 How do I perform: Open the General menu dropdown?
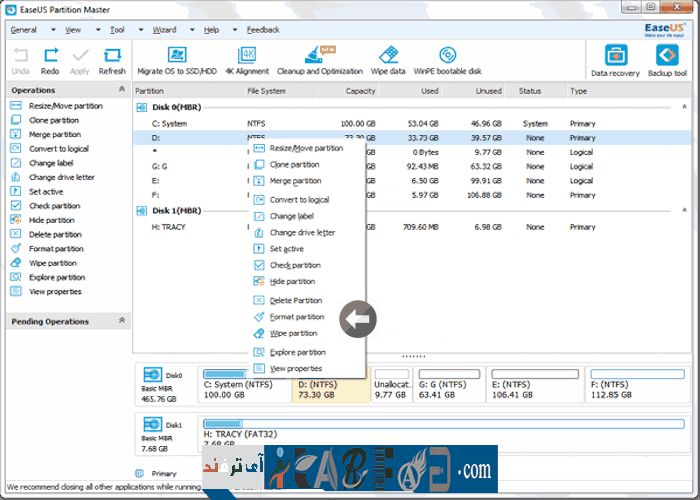tap(25, 30)
